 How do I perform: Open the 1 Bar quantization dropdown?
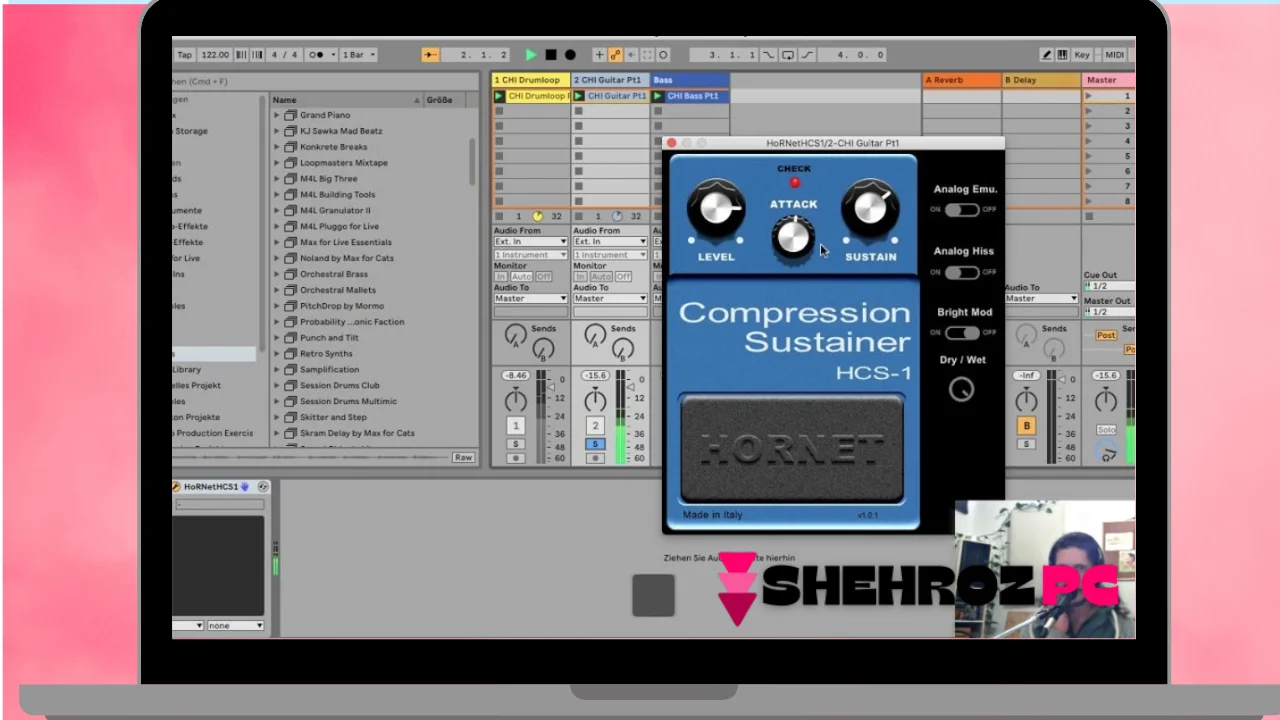point(359,55)
